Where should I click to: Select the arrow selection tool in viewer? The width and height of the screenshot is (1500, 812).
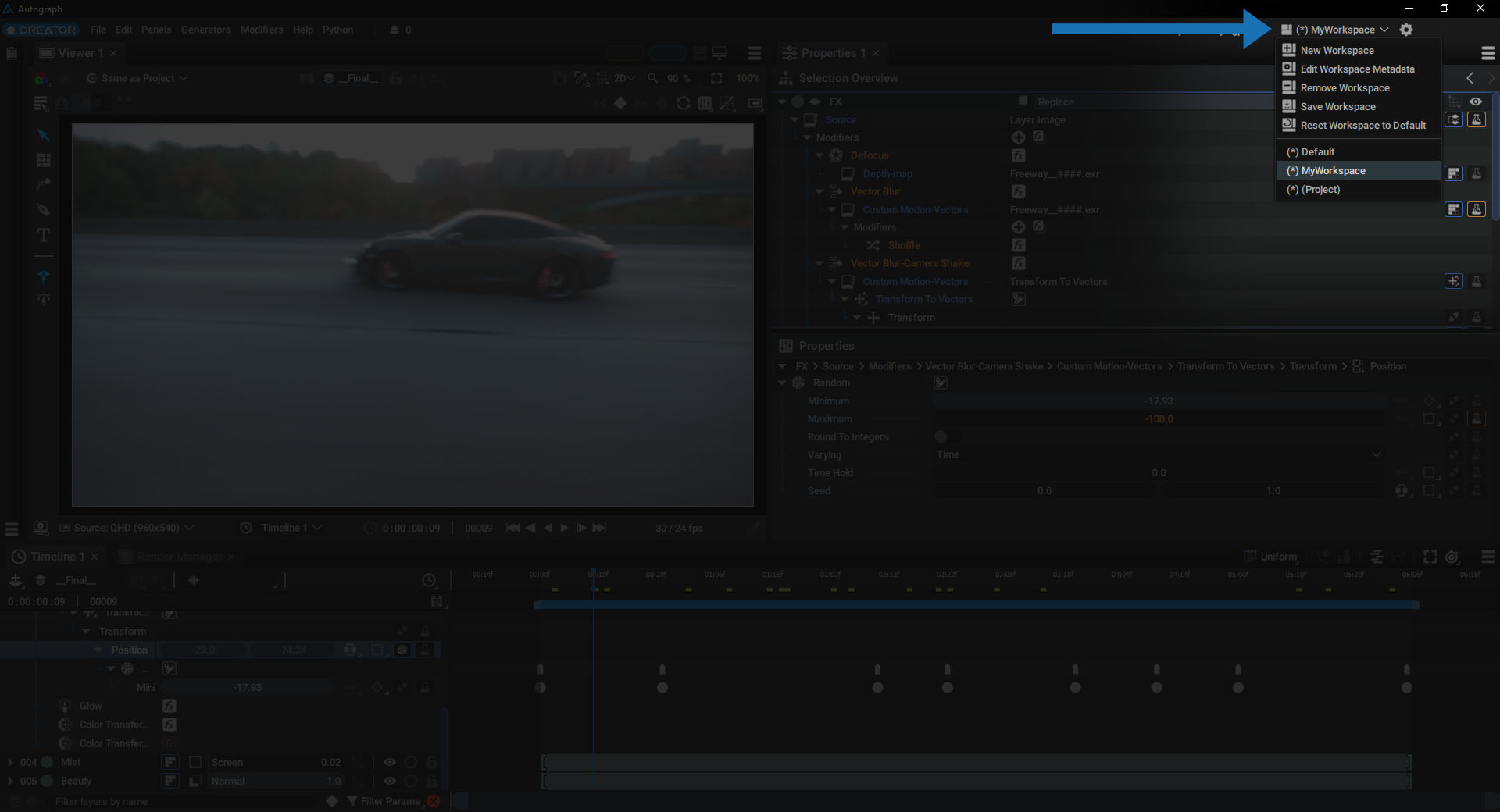click(44, 135)
